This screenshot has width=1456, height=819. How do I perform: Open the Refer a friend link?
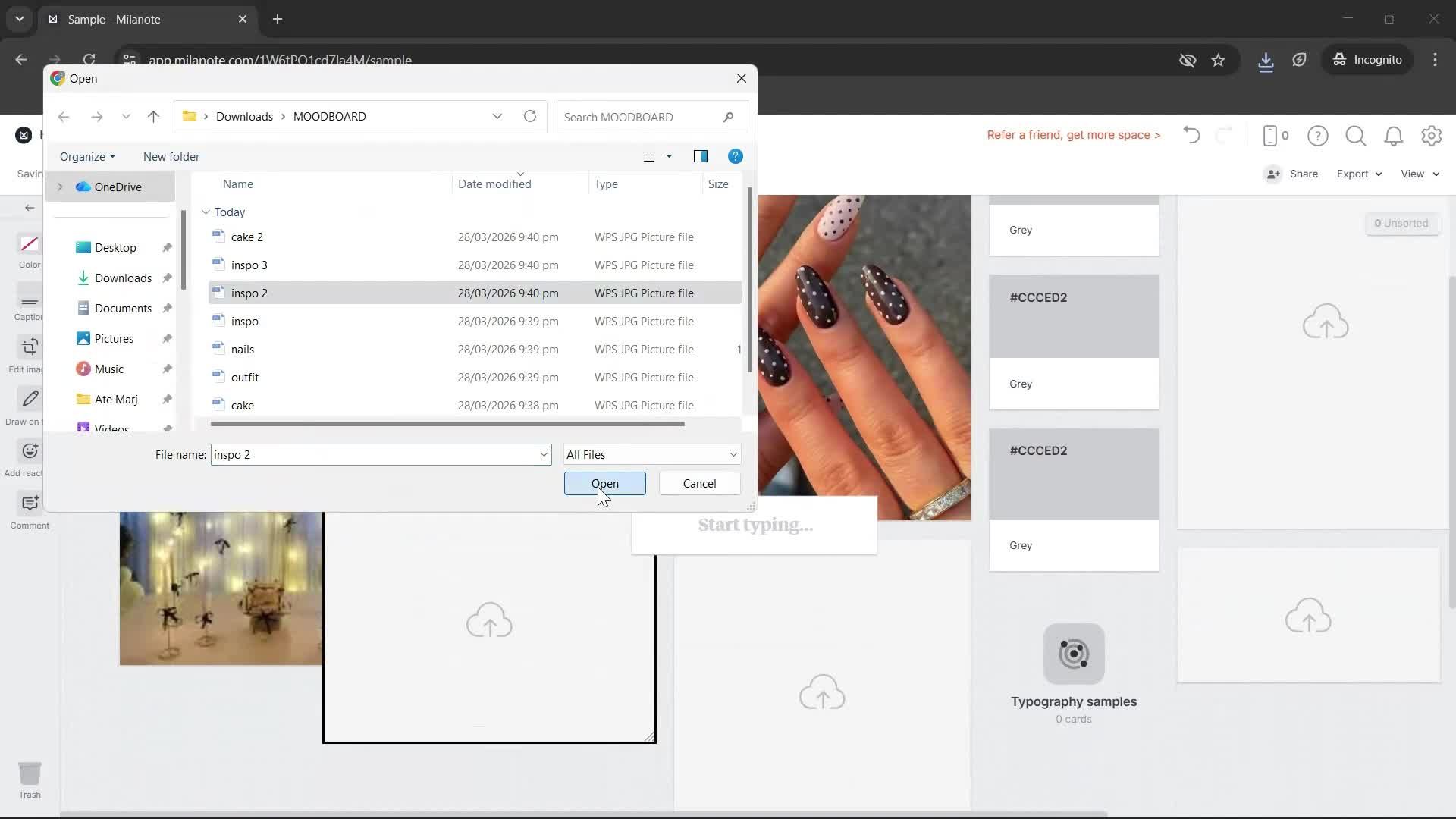pyautogui.click(x=1072, y=135)
